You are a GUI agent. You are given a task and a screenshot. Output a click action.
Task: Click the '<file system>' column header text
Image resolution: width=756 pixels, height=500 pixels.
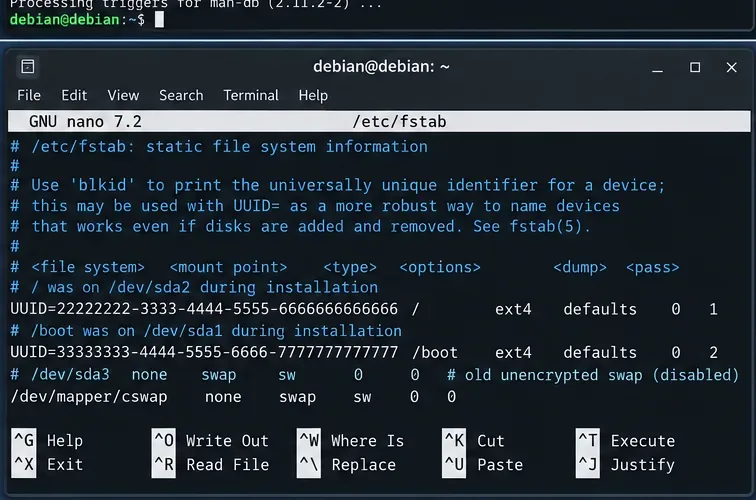pyautogui.click(x=88, y=267)
